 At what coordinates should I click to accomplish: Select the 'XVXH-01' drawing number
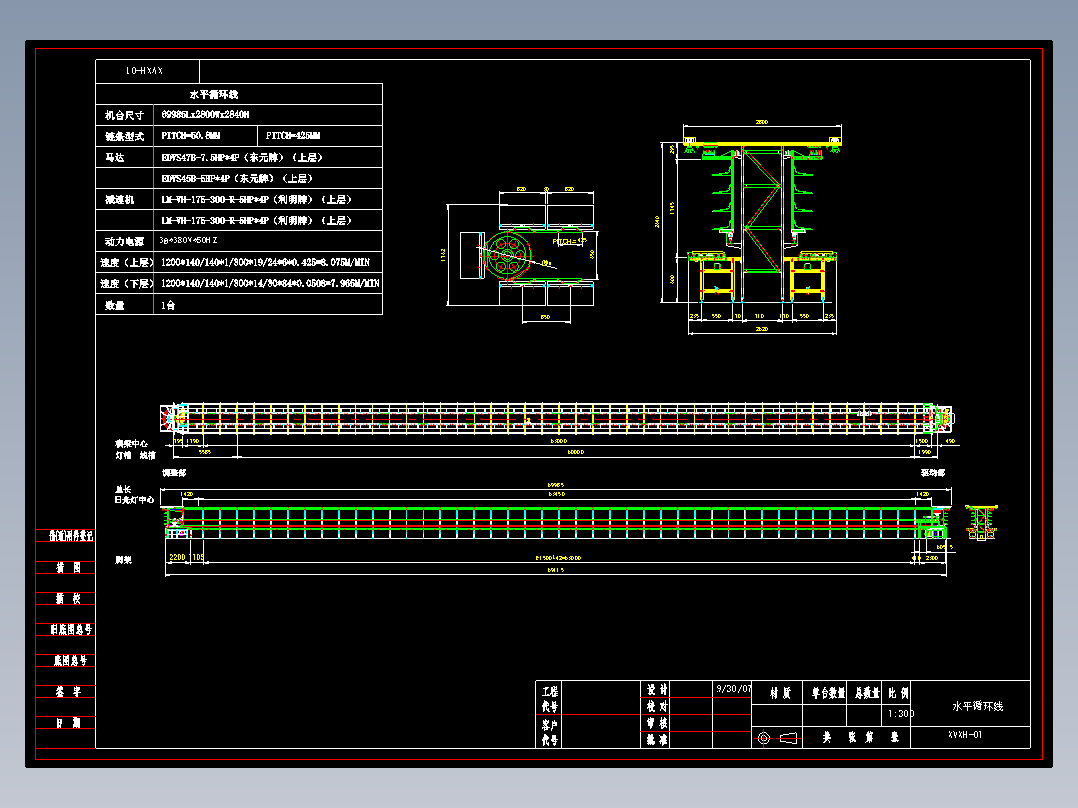tap(965, 734)
